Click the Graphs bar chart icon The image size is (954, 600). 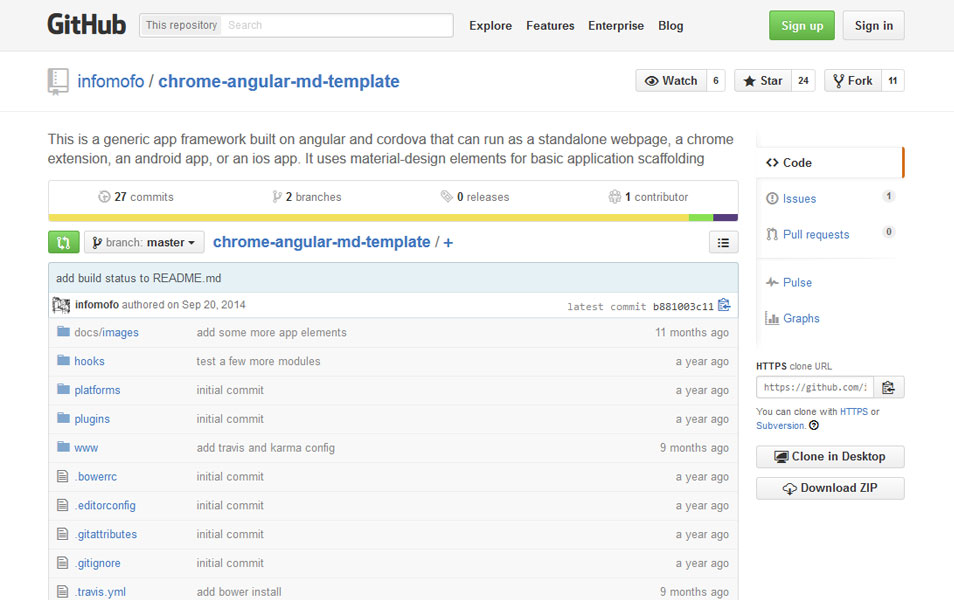[772, 318]
